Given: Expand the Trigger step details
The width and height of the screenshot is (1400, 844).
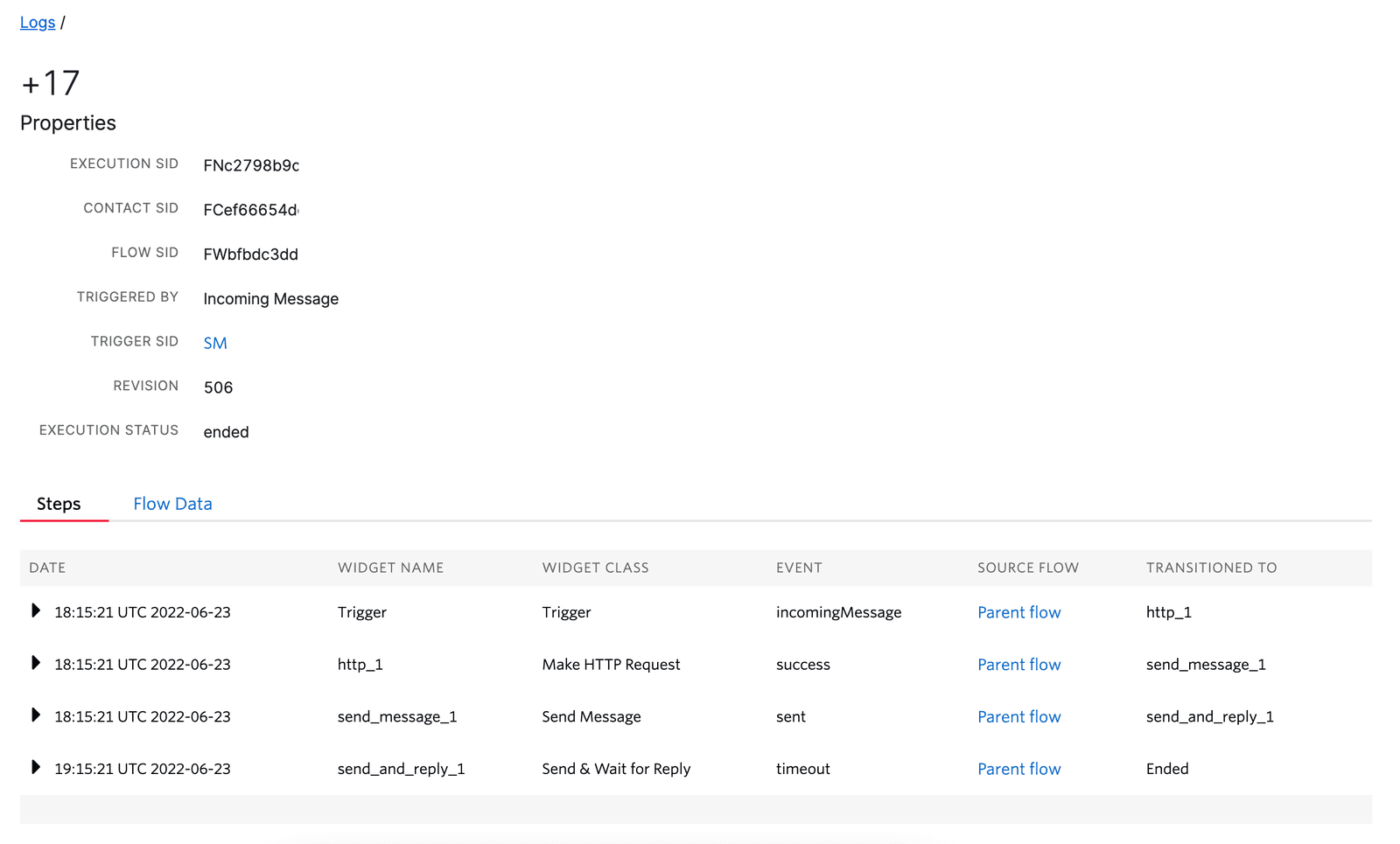Looking at the screenshot, I should [x=35, y=611].
